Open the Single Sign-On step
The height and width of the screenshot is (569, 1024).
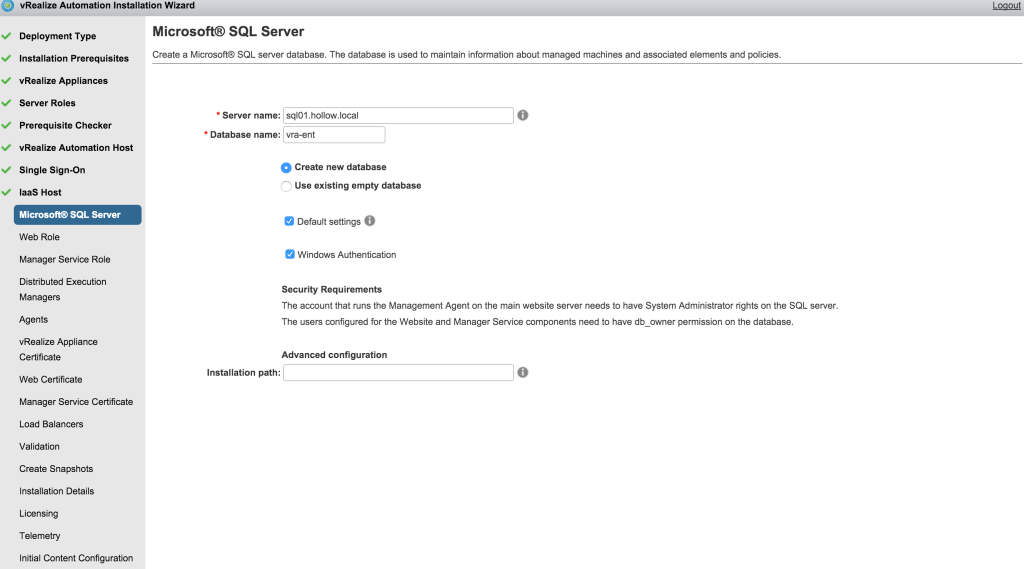point(52,170)
